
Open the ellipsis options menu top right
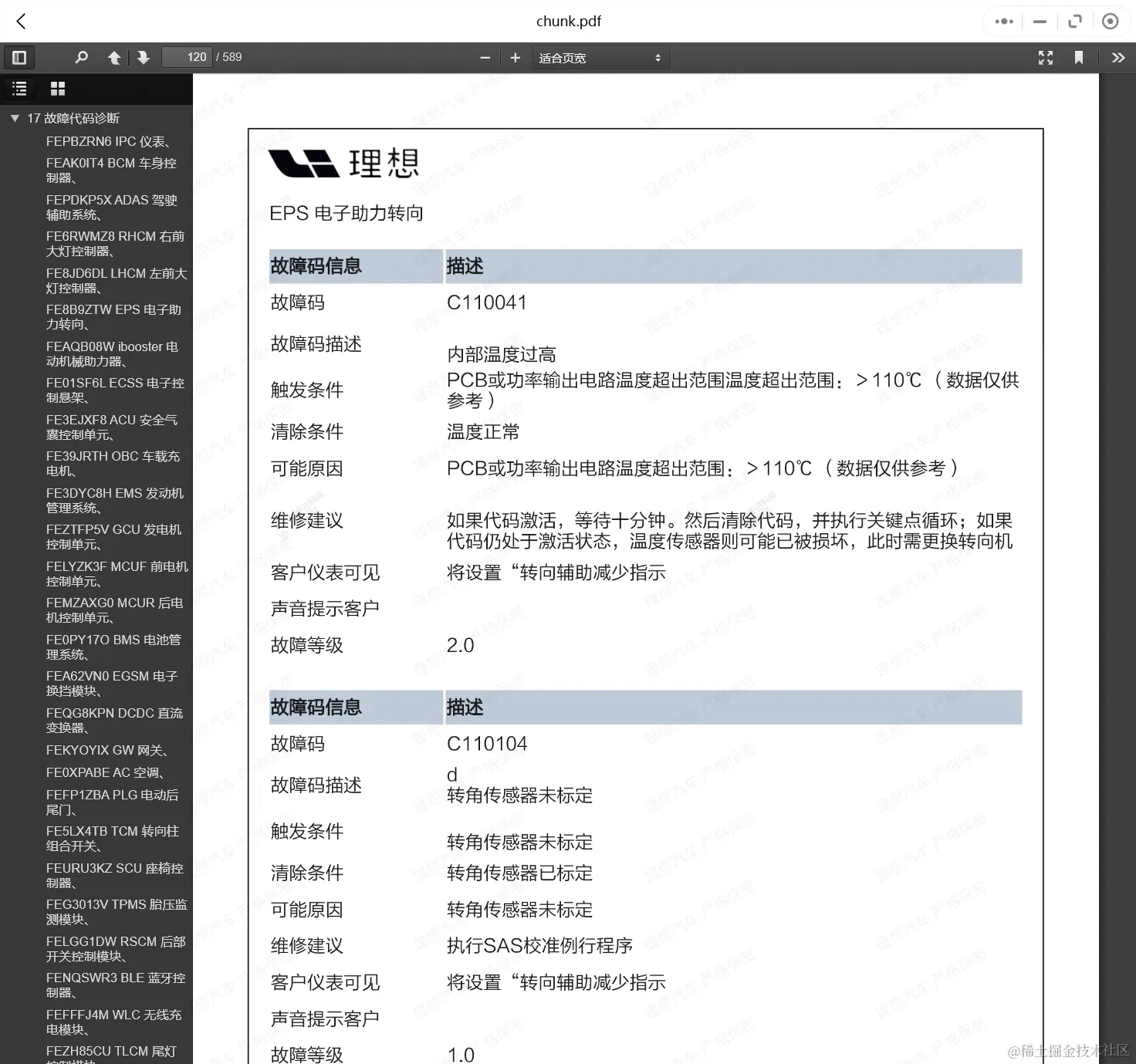[1003, 22]
